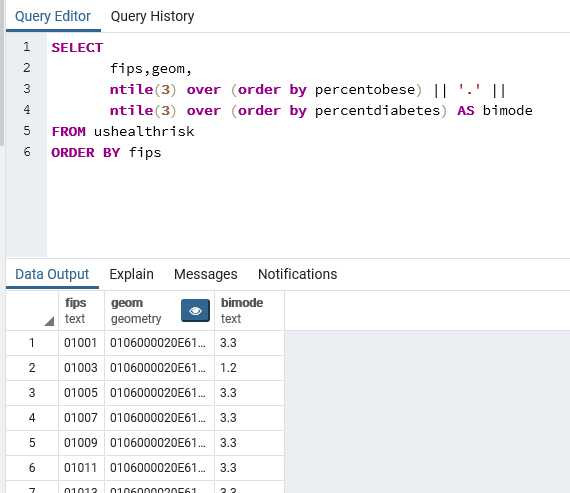Click the fips cell 01011
This screenshot has height=493, width=570.
tap(81, 468)
